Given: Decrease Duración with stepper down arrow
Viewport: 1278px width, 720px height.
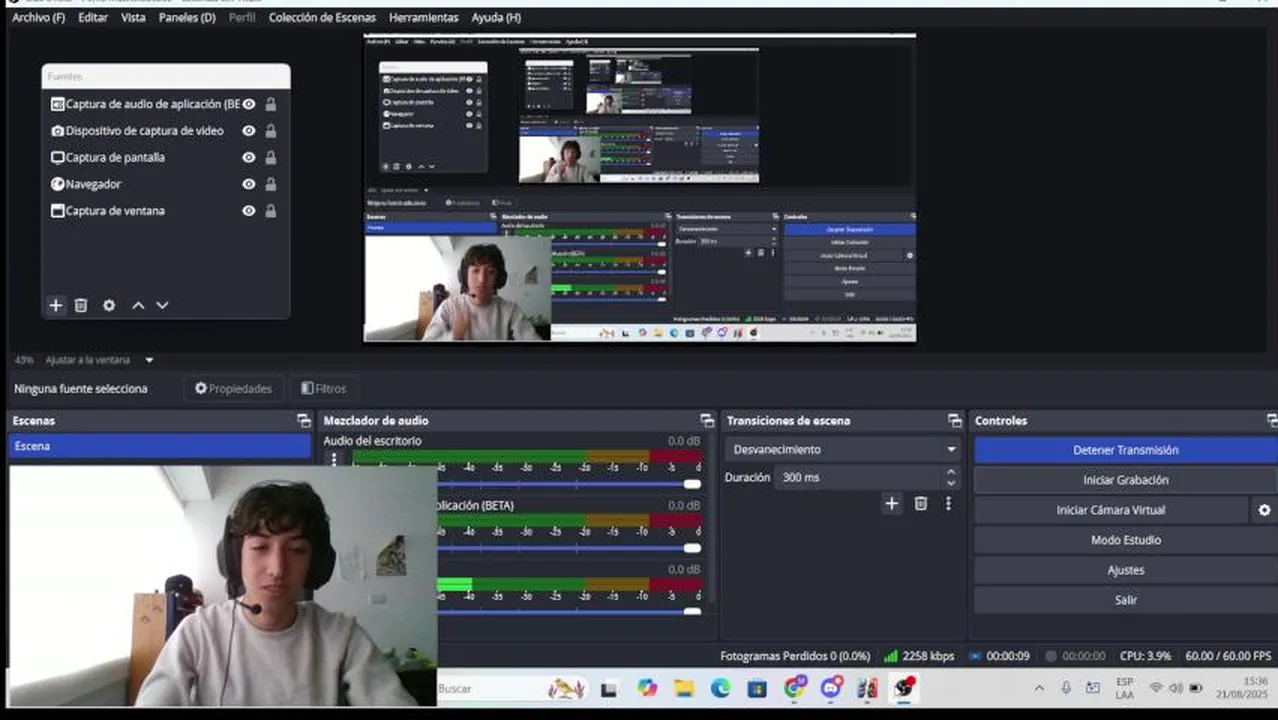Looking at the screenshot, I should click(951, 484).
